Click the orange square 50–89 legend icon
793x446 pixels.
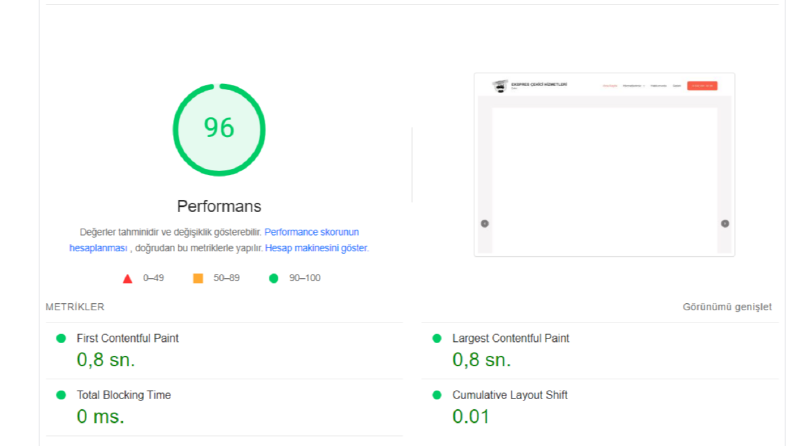pos(198,278)
